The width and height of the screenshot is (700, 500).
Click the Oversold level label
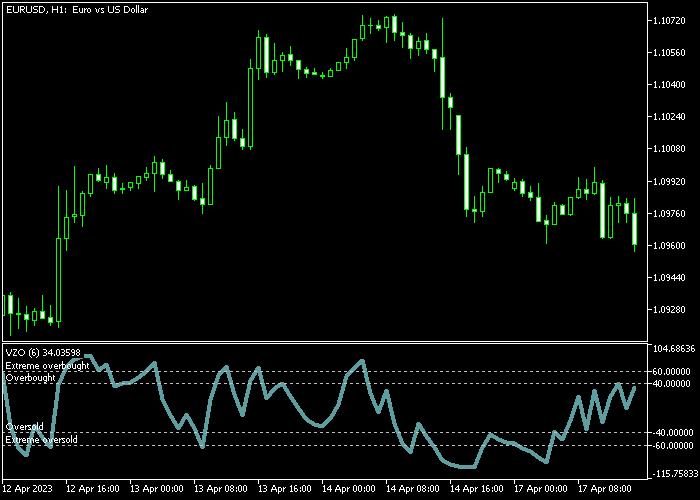(25, 427)
